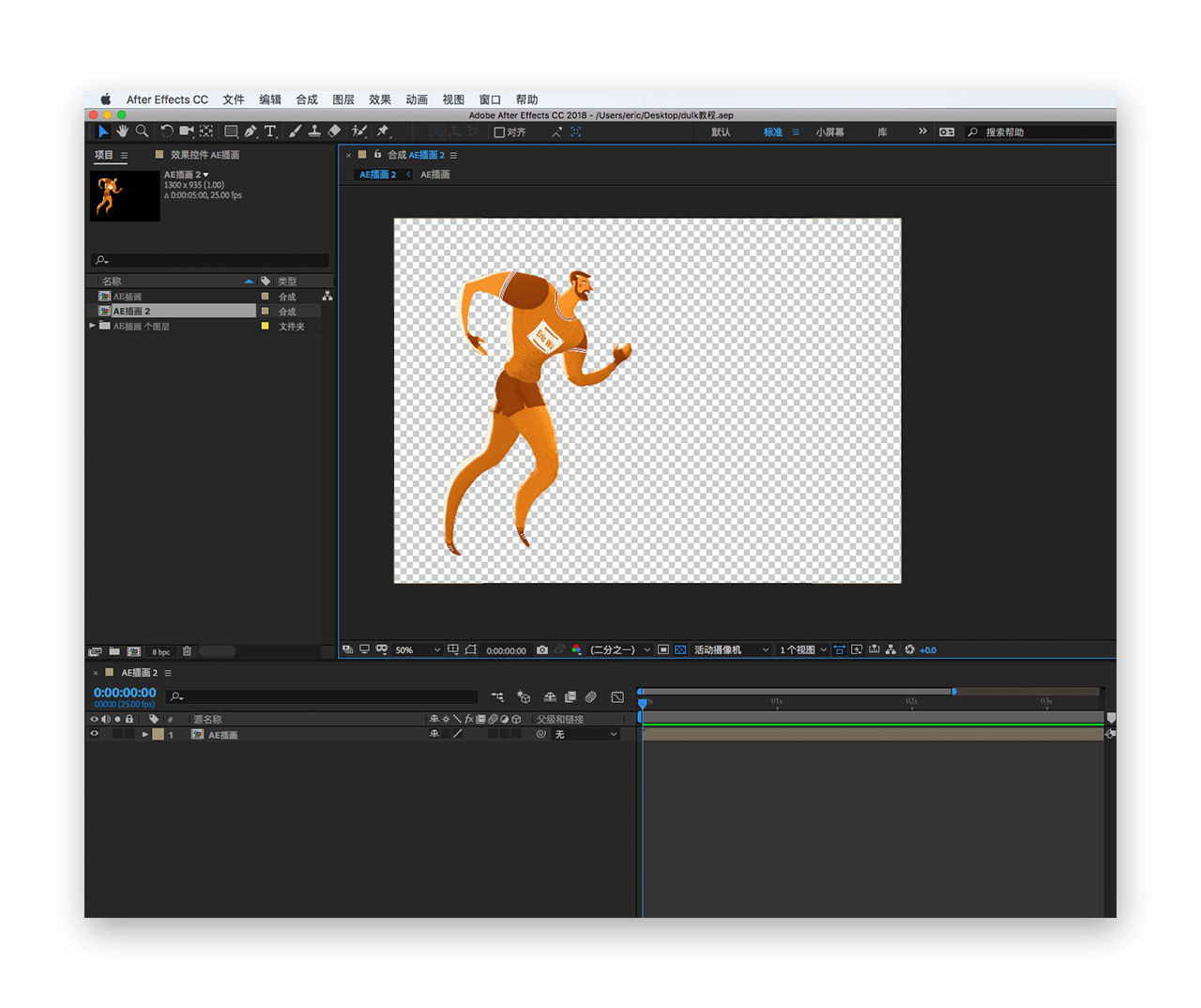Viewport: 1201px width, 1008px height.
Task: Select the Clone Stamp tool
Action: click(x=314, y=131)
